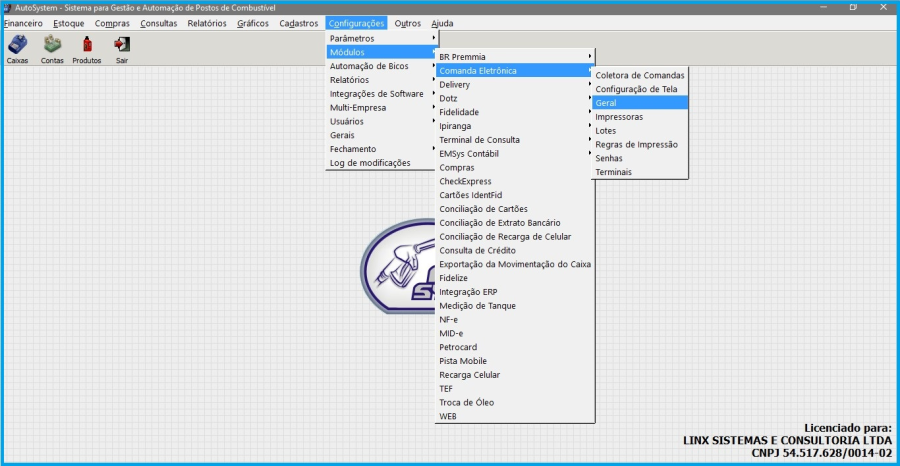Expand the Fechamento submenu

[382, 149]
